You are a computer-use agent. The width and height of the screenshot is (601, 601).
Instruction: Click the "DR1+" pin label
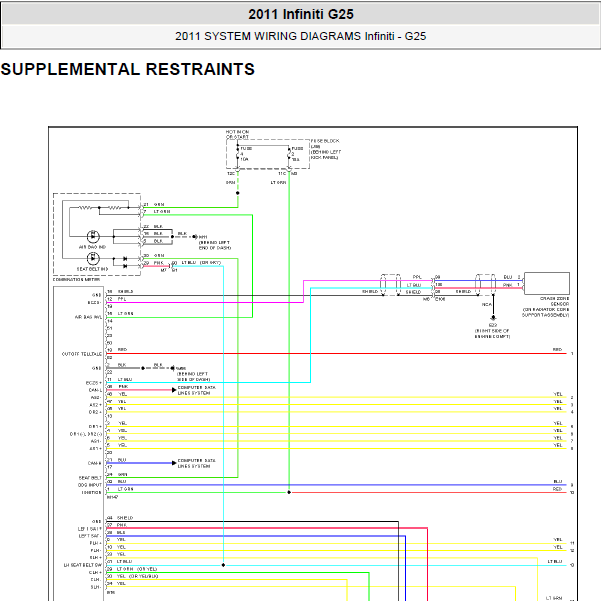(95, 427)
